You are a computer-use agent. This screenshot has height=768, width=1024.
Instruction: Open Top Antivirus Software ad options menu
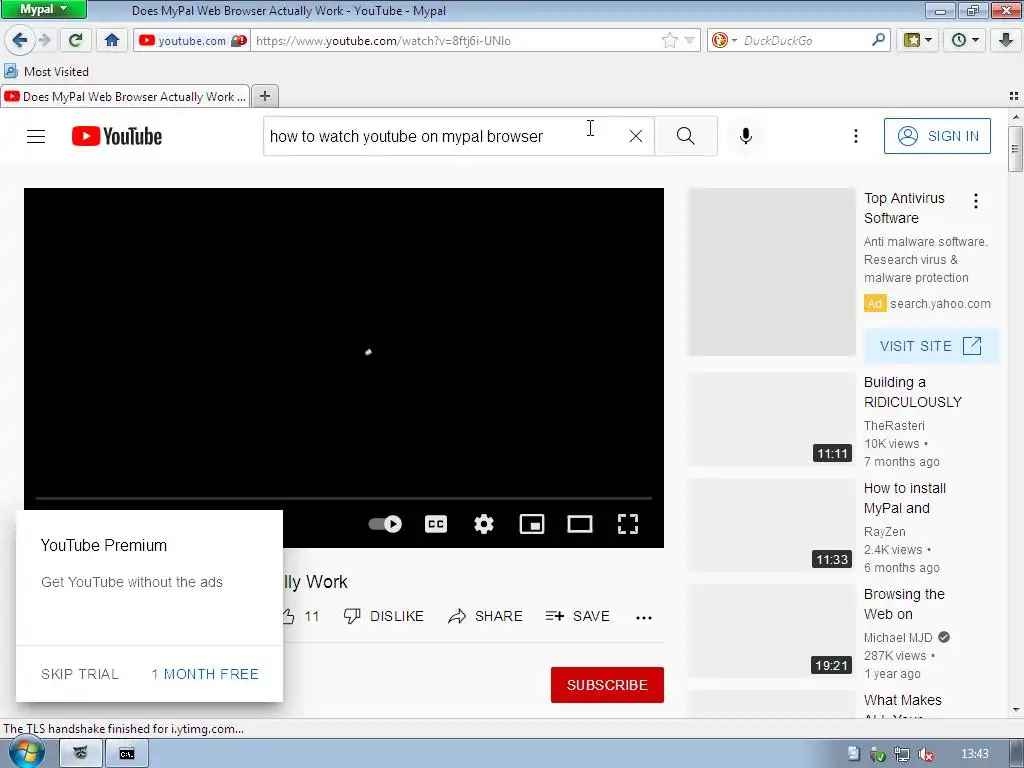pos(976,201)
